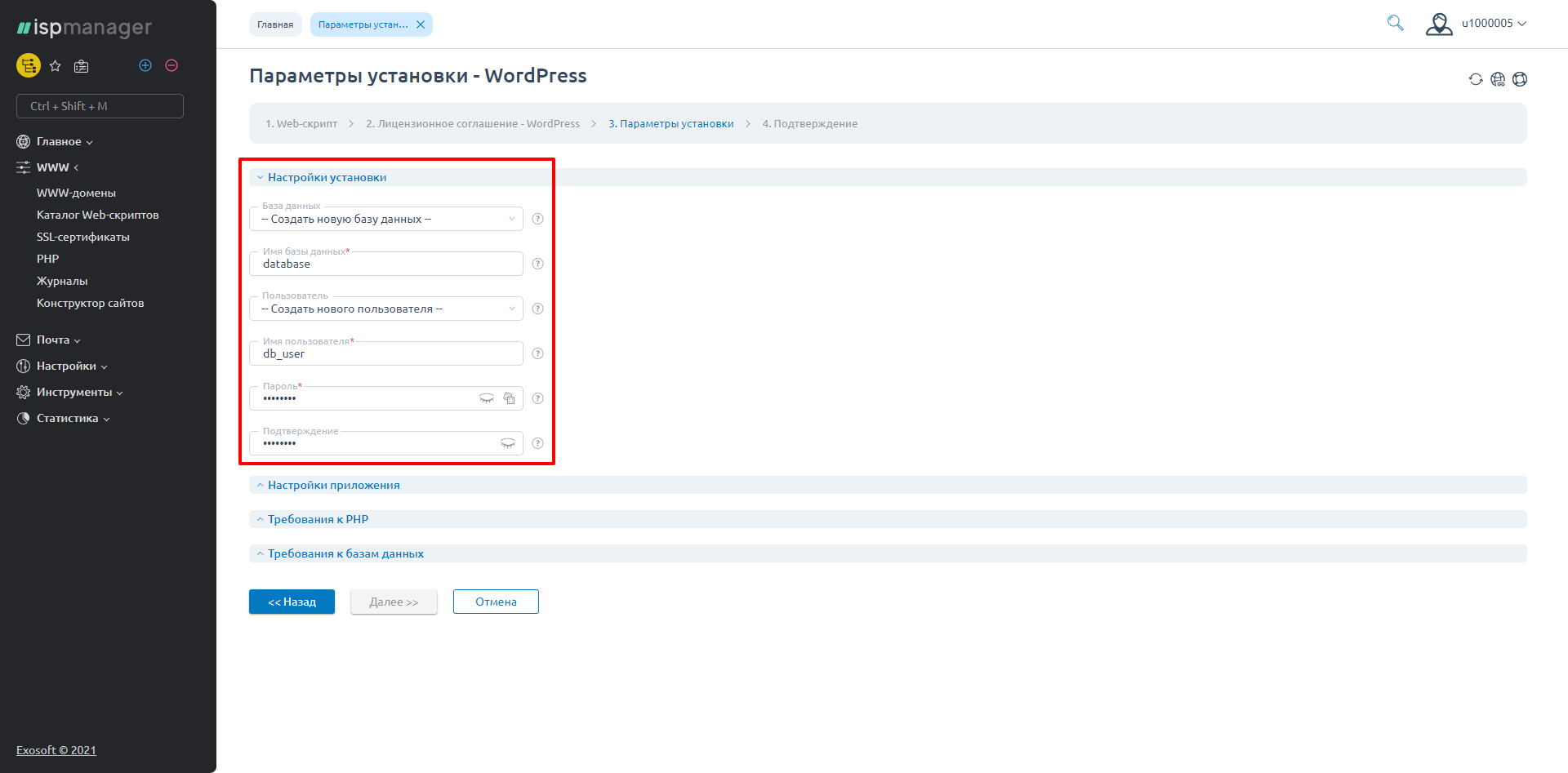
Task: Expand 'Требования к PHP' section
Action: click(318, 519)
